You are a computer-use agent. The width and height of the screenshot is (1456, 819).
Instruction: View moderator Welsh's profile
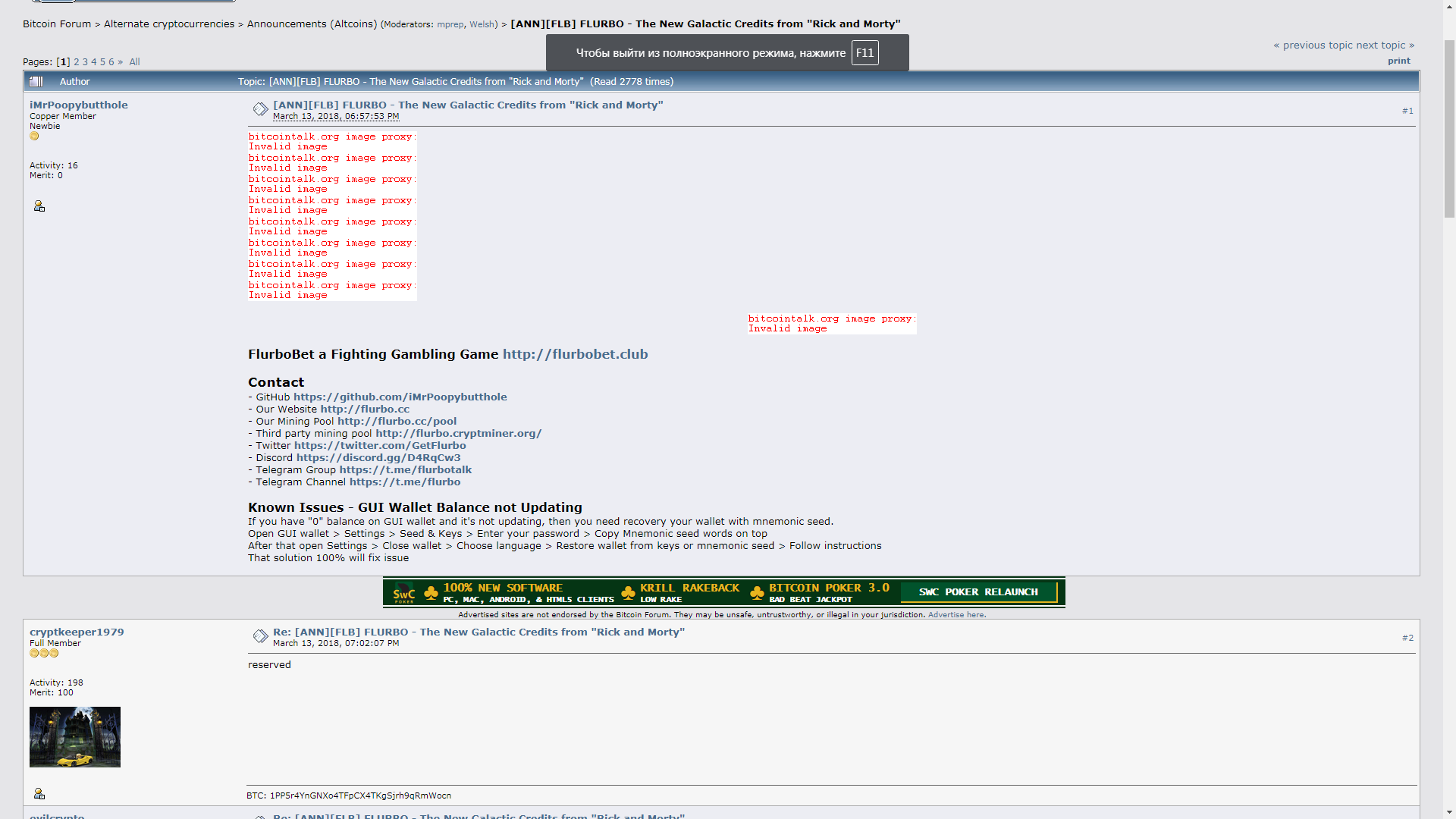482,24
